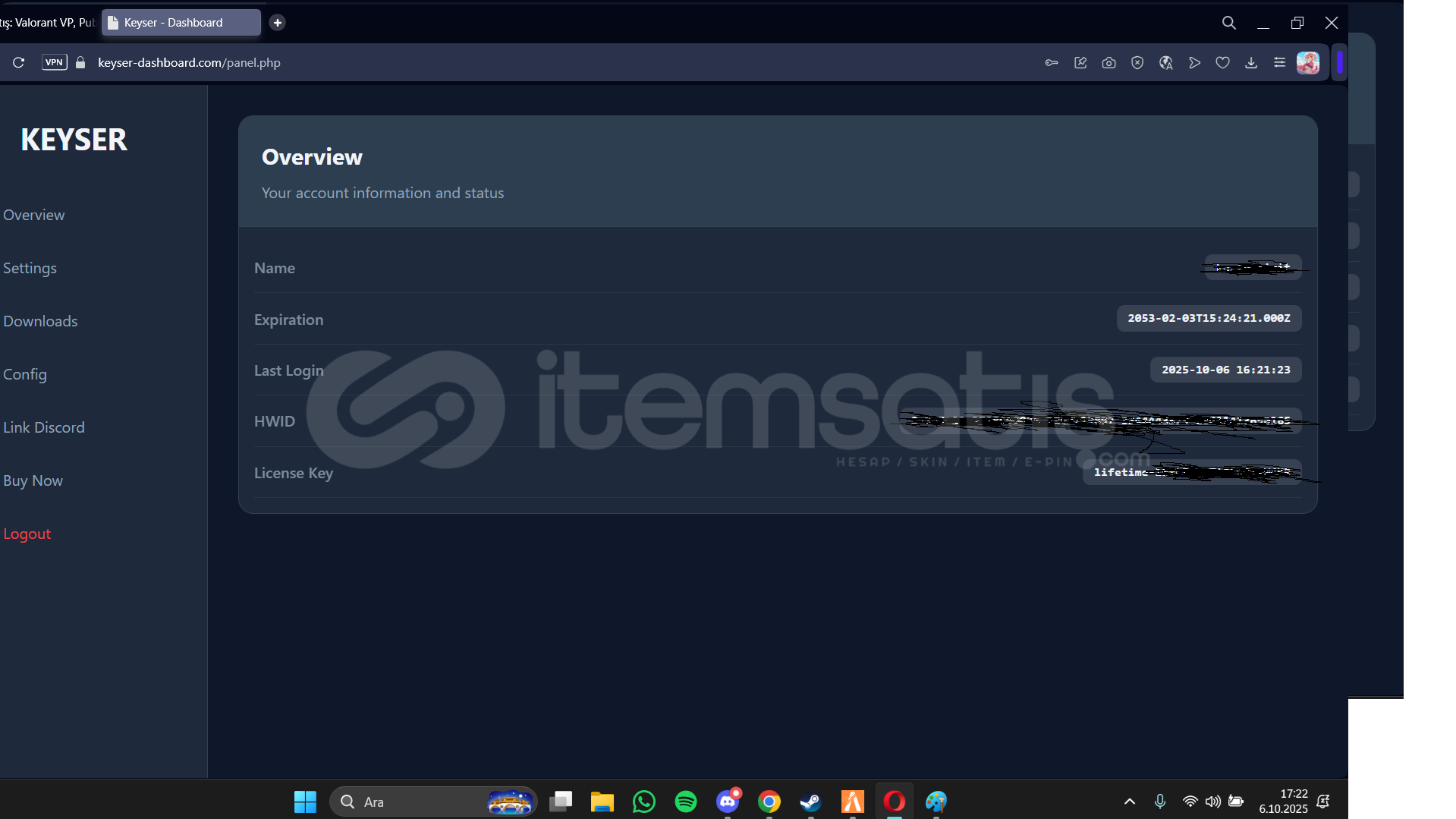Open a new tab with the plus button
Screen dimensions: 1456x819
click(x=278, y=23)
